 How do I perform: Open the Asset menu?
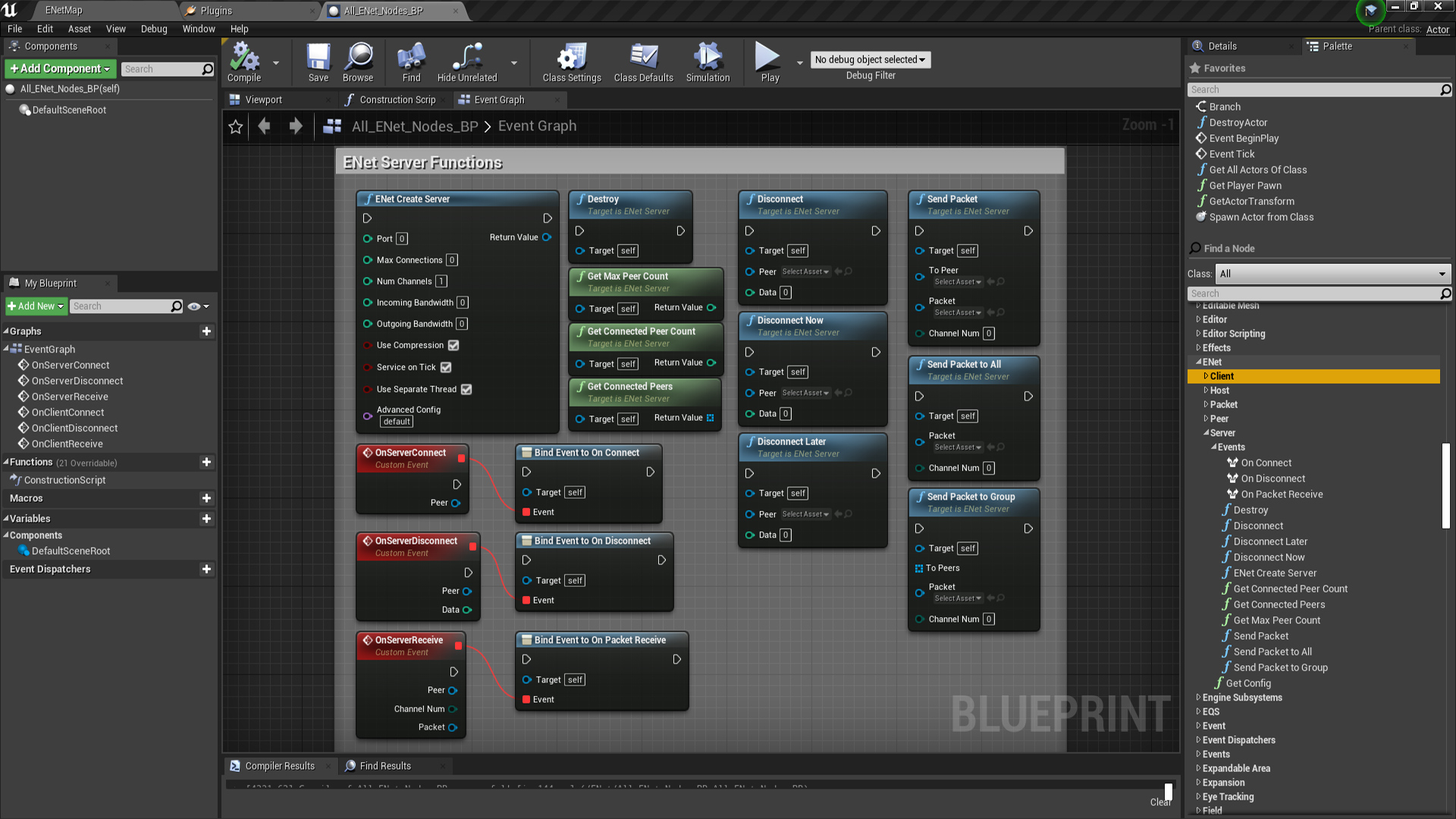coord(80,29)
